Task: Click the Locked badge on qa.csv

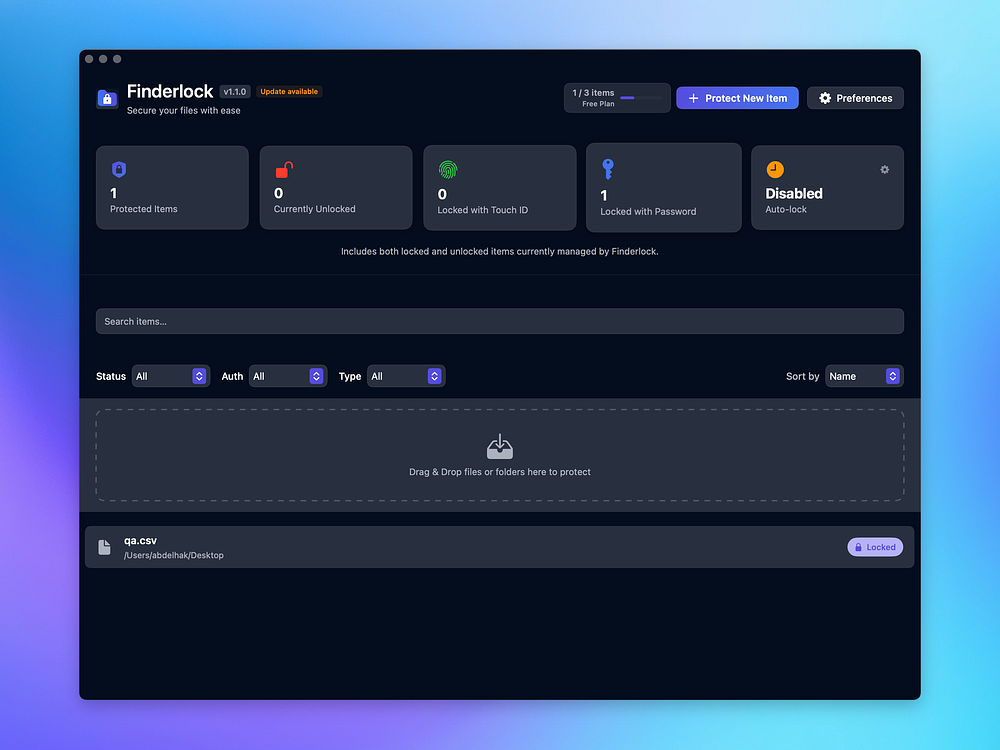Action: tap(874, 547)
